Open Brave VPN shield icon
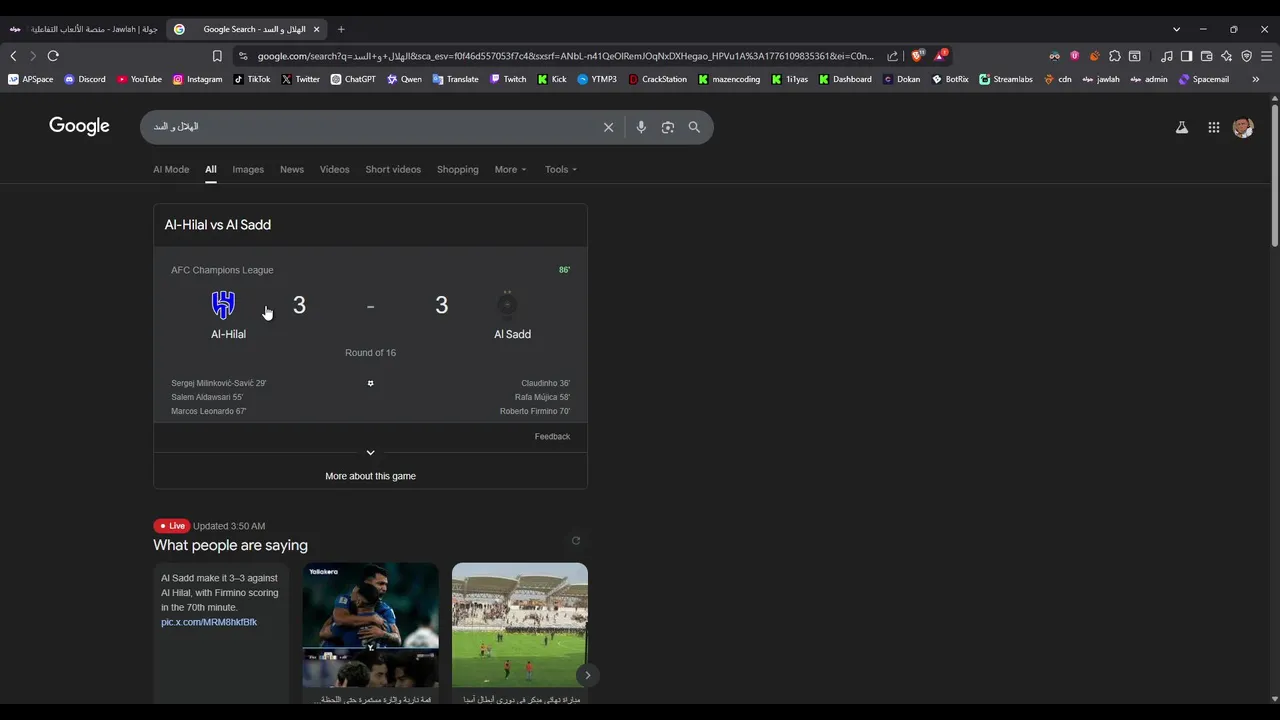The height and width of the screenshot is (720, 1280). (1246, 56)
